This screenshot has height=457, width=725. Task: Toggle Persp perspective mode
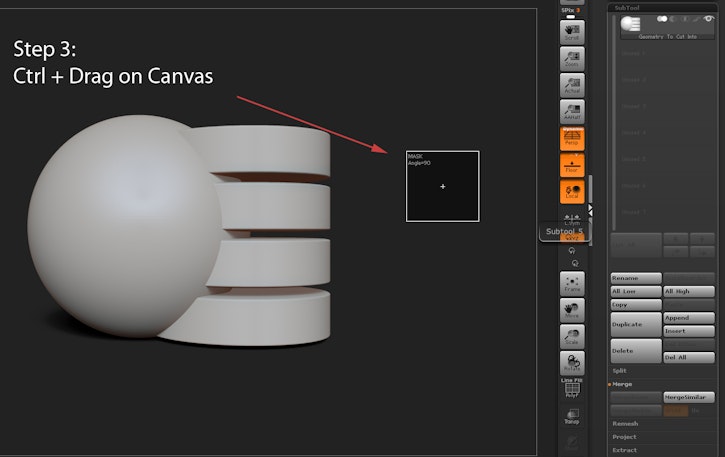572,138
